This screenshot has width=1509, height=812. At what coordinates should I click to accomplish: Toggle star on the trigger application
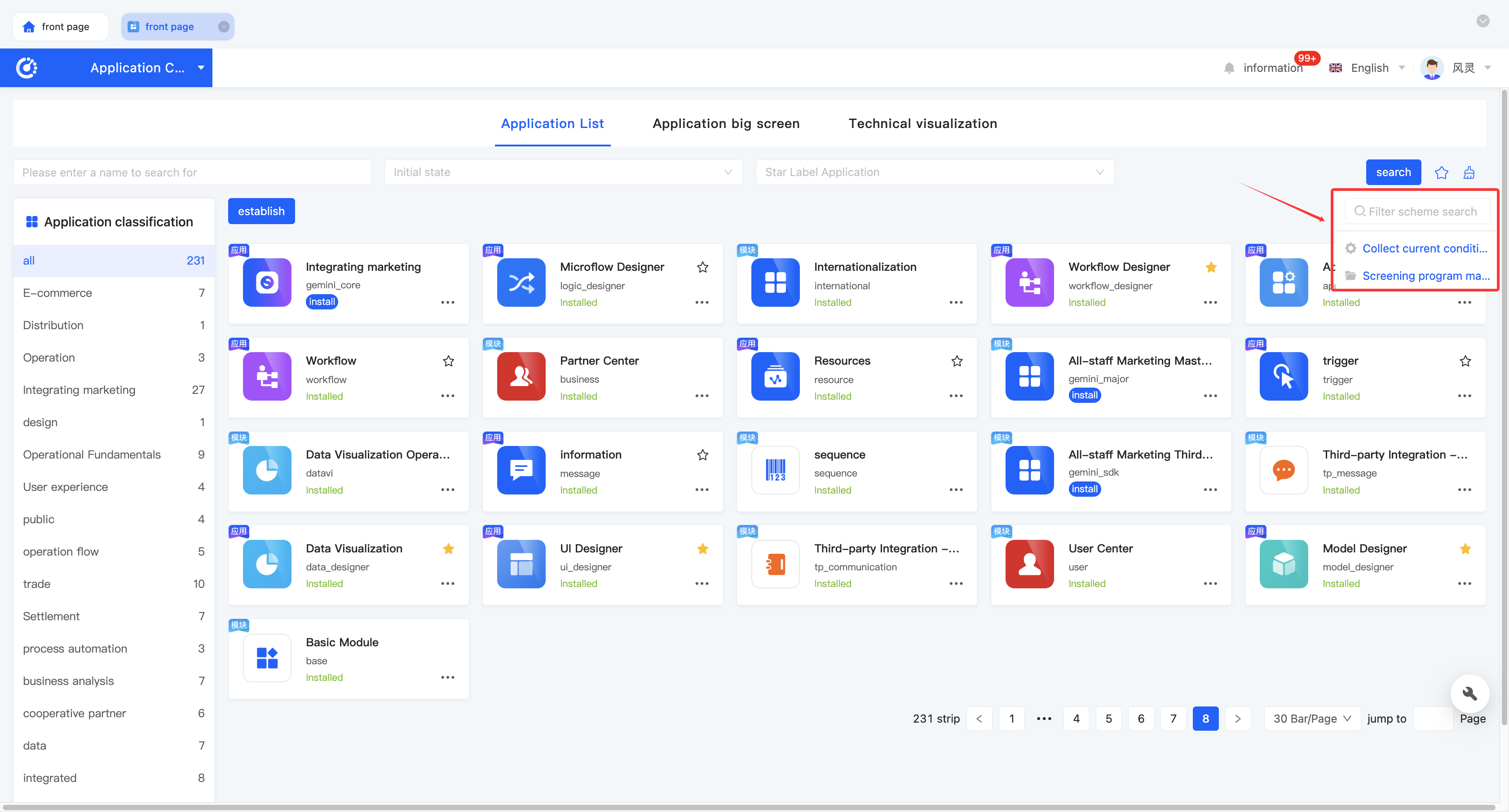click(1465, 361)
